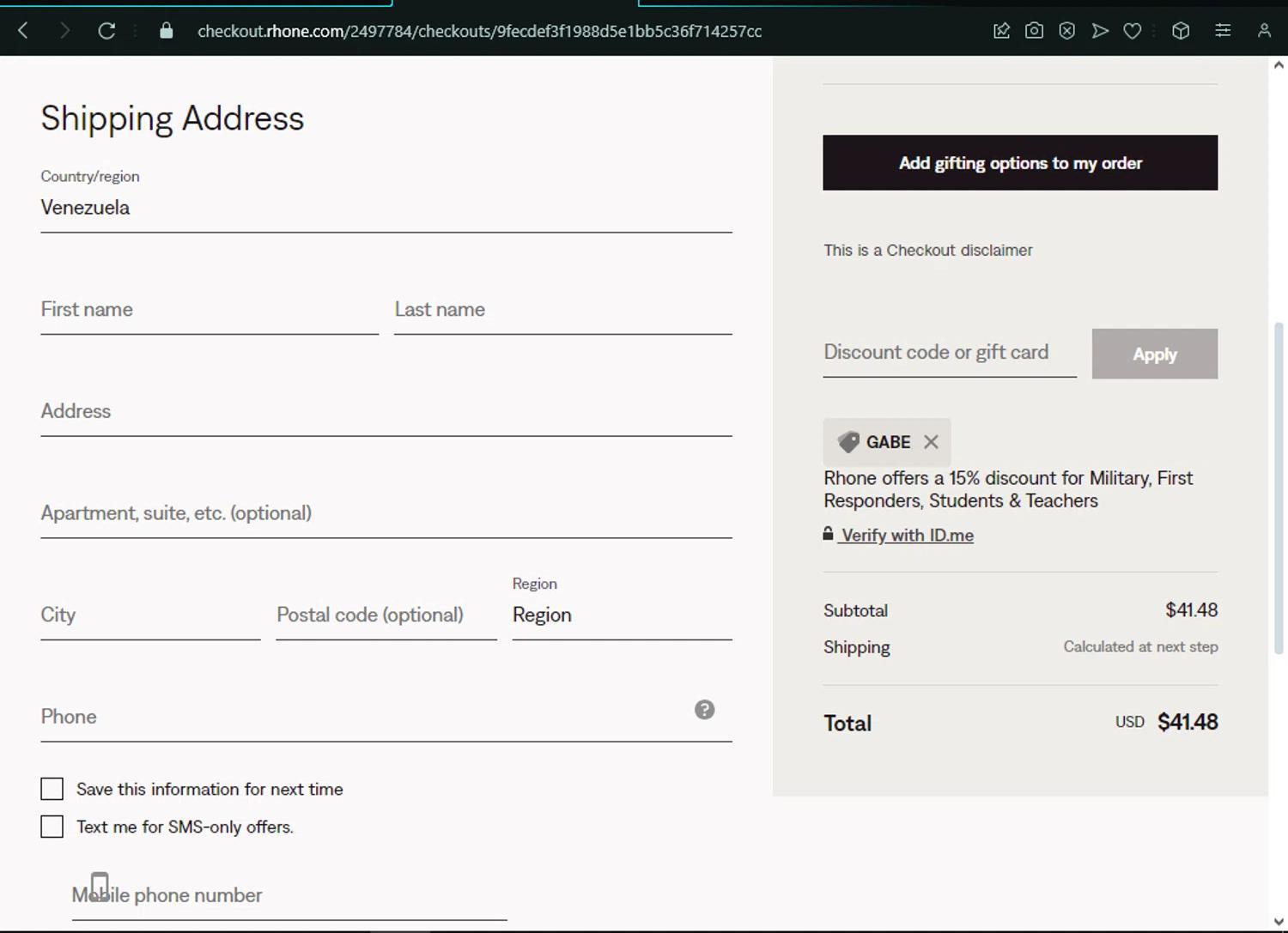Reload the checkout page

point(106,31)
